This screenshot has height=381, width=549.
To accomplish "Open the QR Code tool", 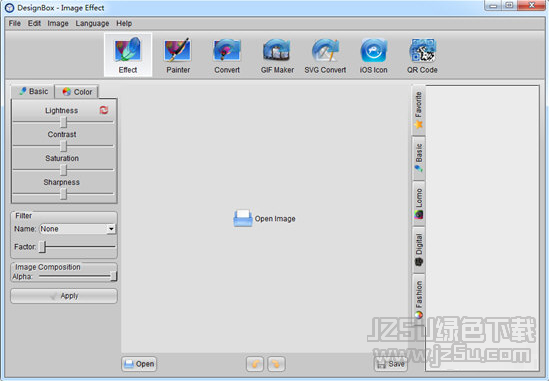I will pos(422,55).
